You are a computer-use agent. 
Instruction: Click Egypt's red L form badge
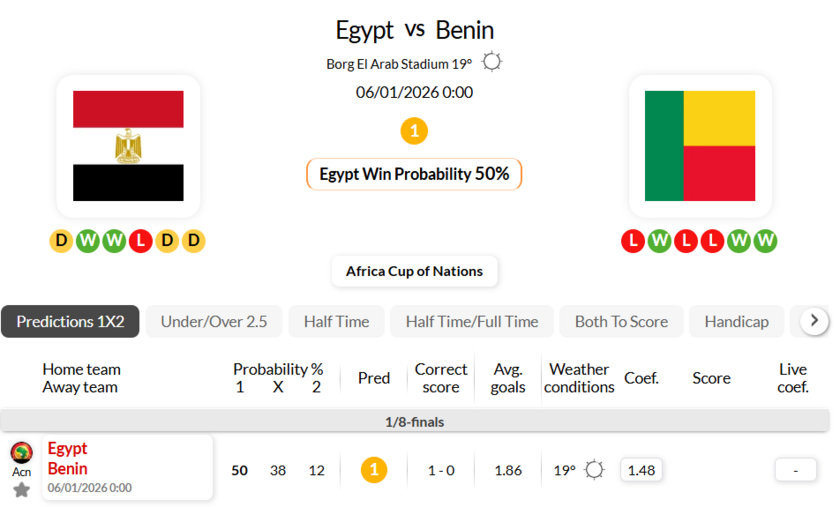point(140,241)
